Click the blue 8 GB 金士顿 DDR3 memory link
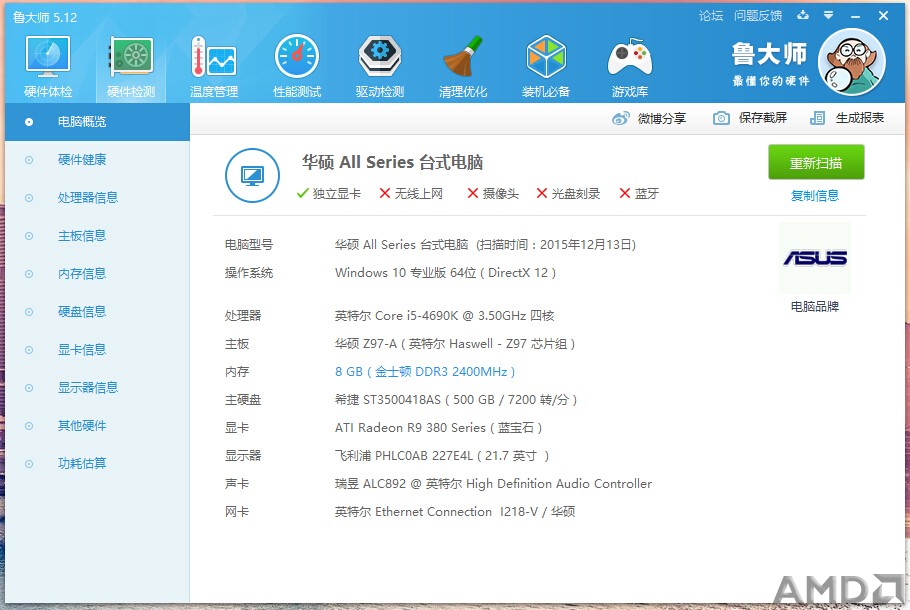Image resolution: width=910 pixels, height=610 pixels. click(x=425, y=371)
